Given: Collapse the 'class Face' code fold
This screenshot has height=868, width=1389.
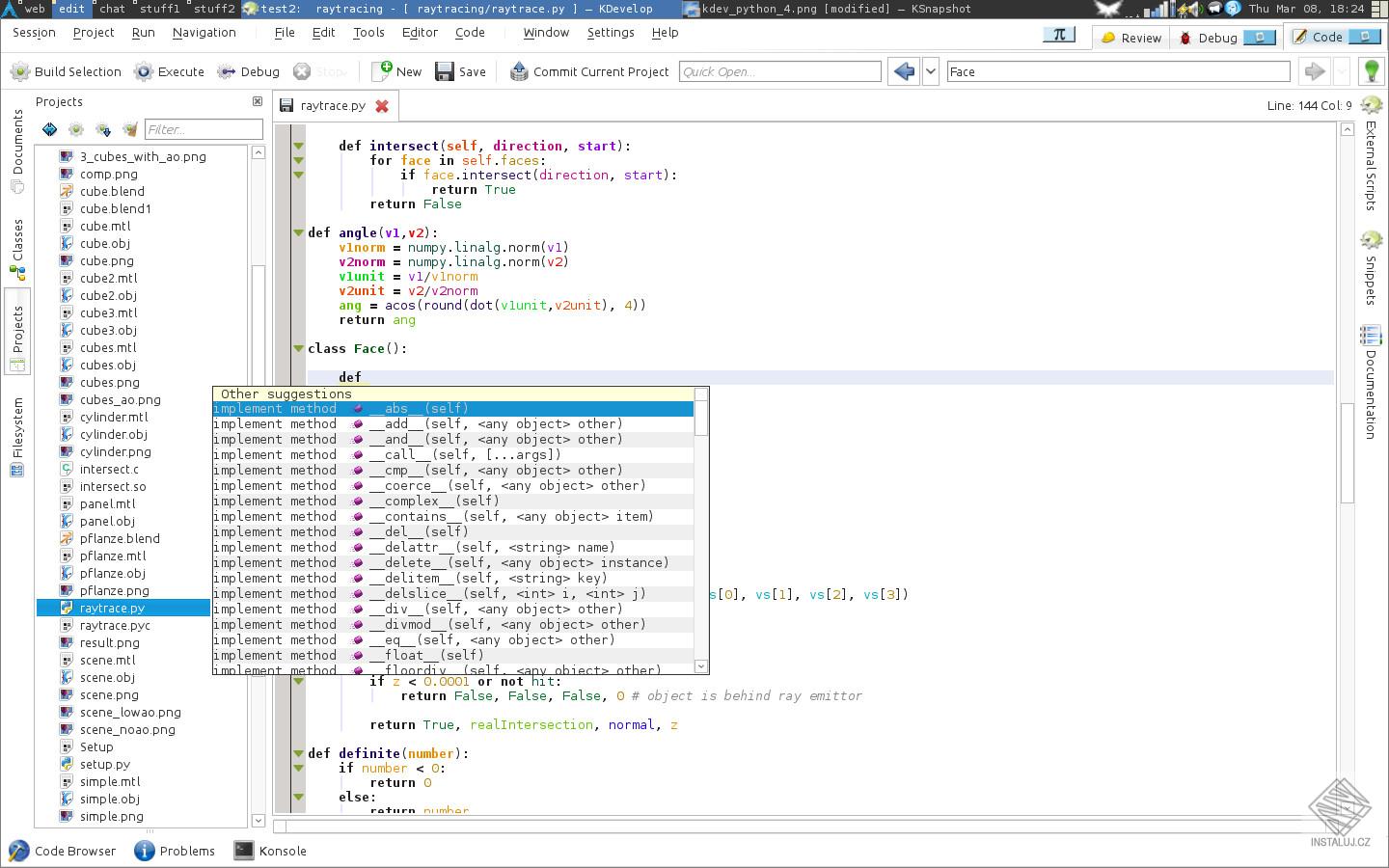Looking at the screenshot, I should coord(299,349).
